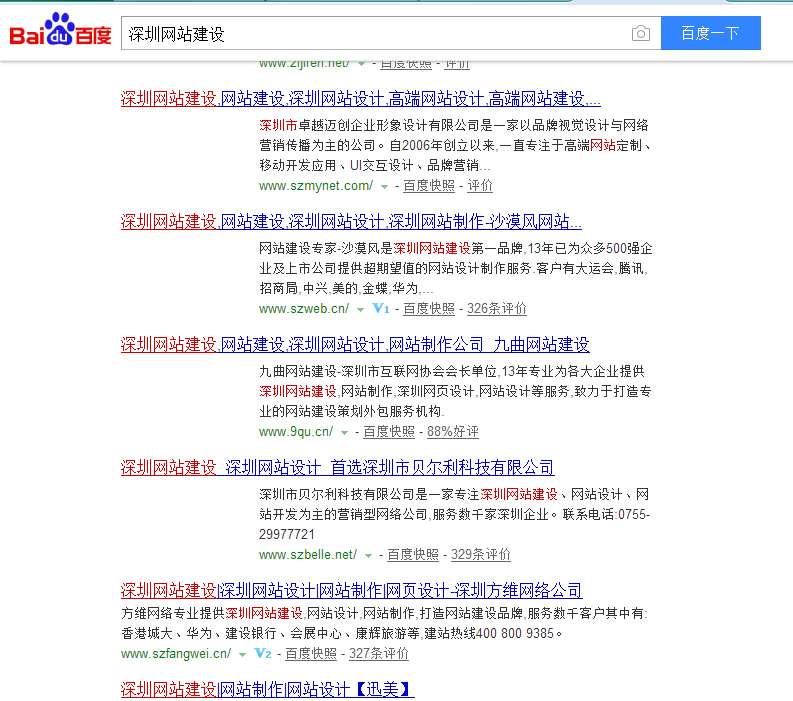This screenshot has height=701, width=793.
Task: Click snippet text mentioning 建站热线400 800 9385
Action: point(341,633)
